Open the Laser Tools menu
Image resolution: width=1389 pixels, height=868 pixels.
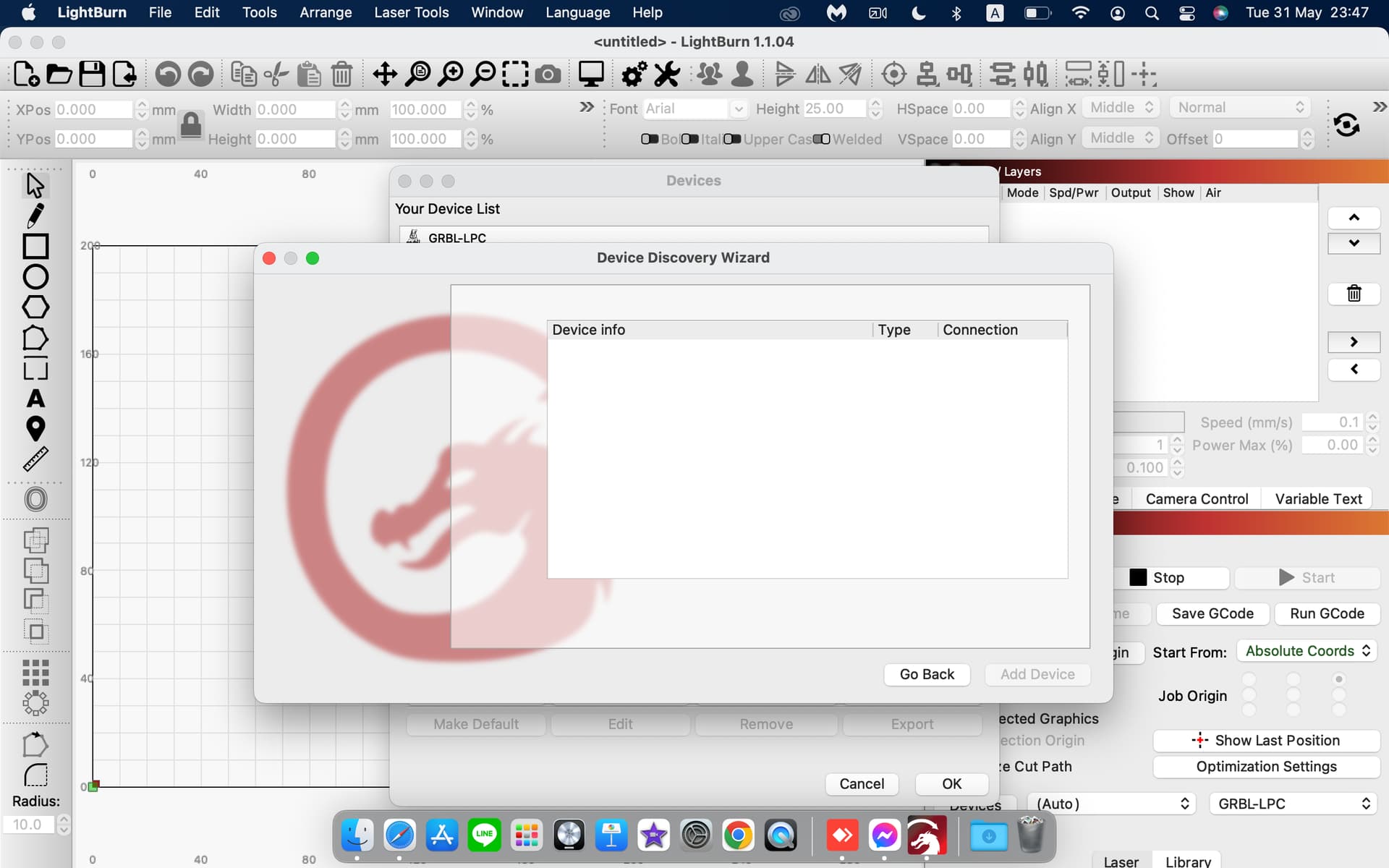click(x=411, y=12)
